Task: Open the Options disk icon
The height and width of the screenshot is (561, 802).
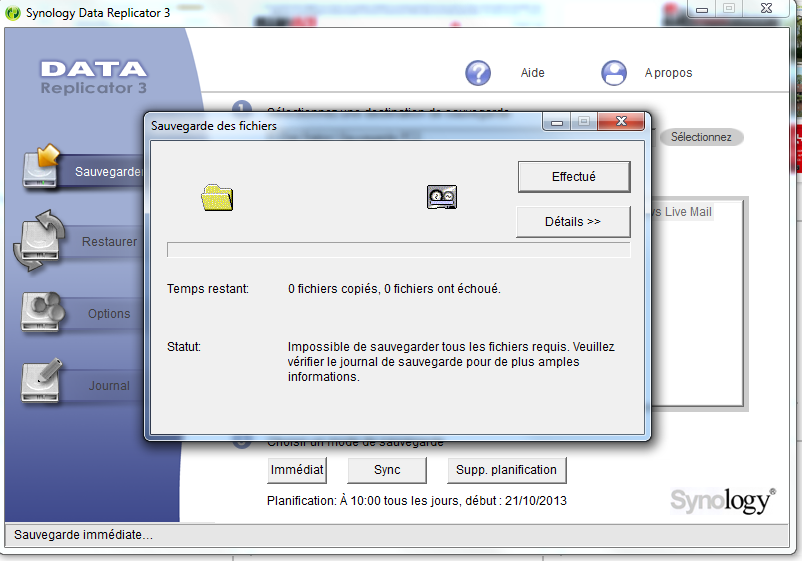Action: pos(42,311)
